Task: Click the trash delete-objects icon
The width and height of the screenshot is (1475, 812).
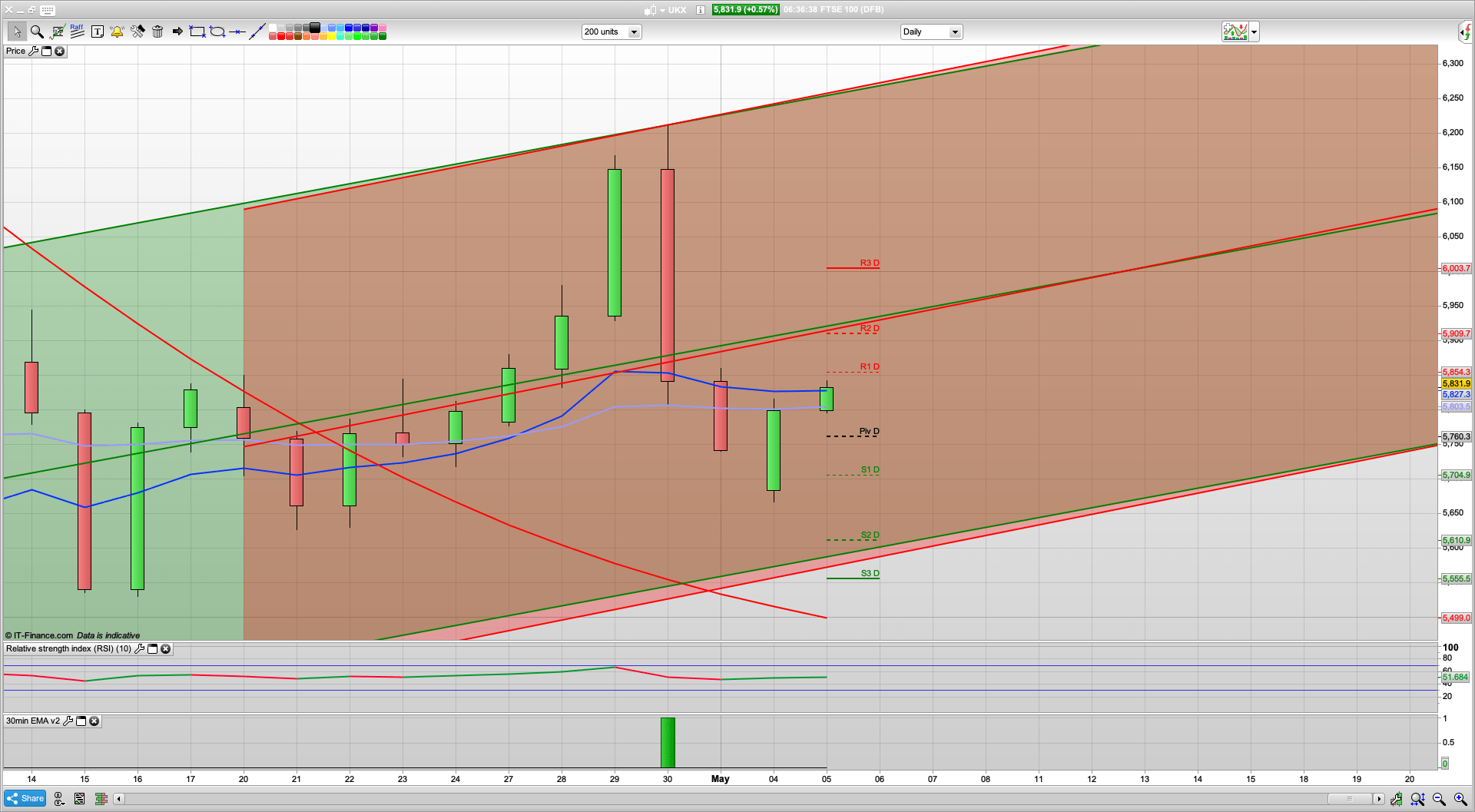Action: pos(157,31)
